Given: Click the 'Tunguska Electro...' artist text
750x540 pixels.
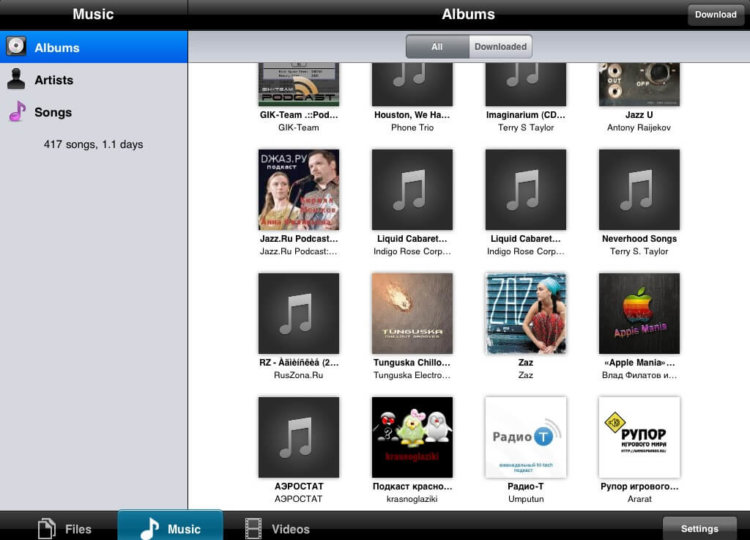Looking at the screenshot, I should 412,375.
